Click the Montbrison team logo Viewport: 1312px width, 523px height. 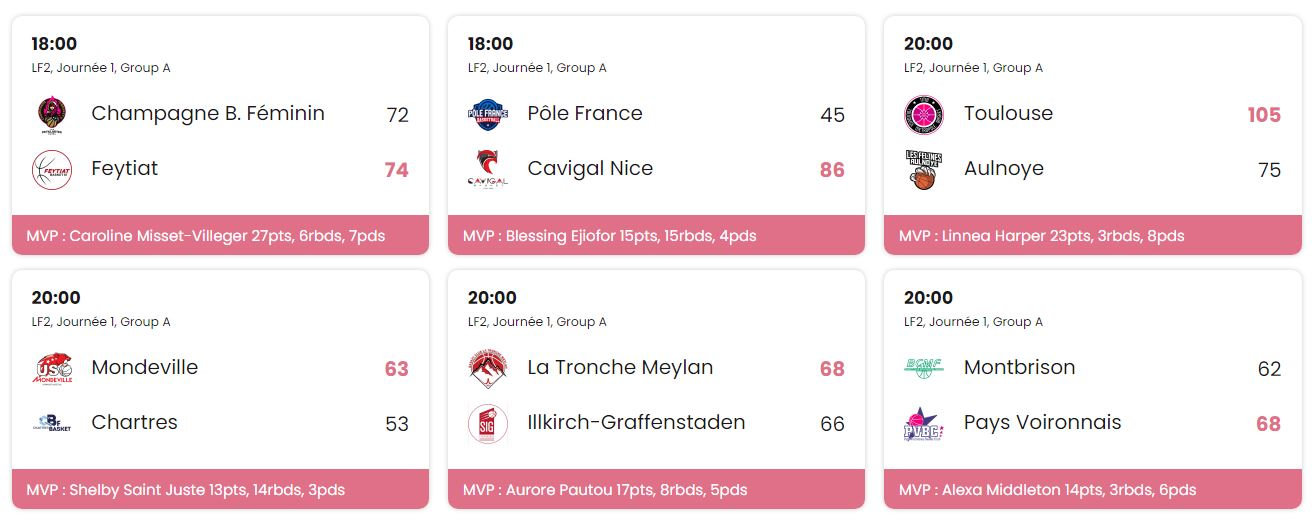pyautogui.click(x=924, y=369)
